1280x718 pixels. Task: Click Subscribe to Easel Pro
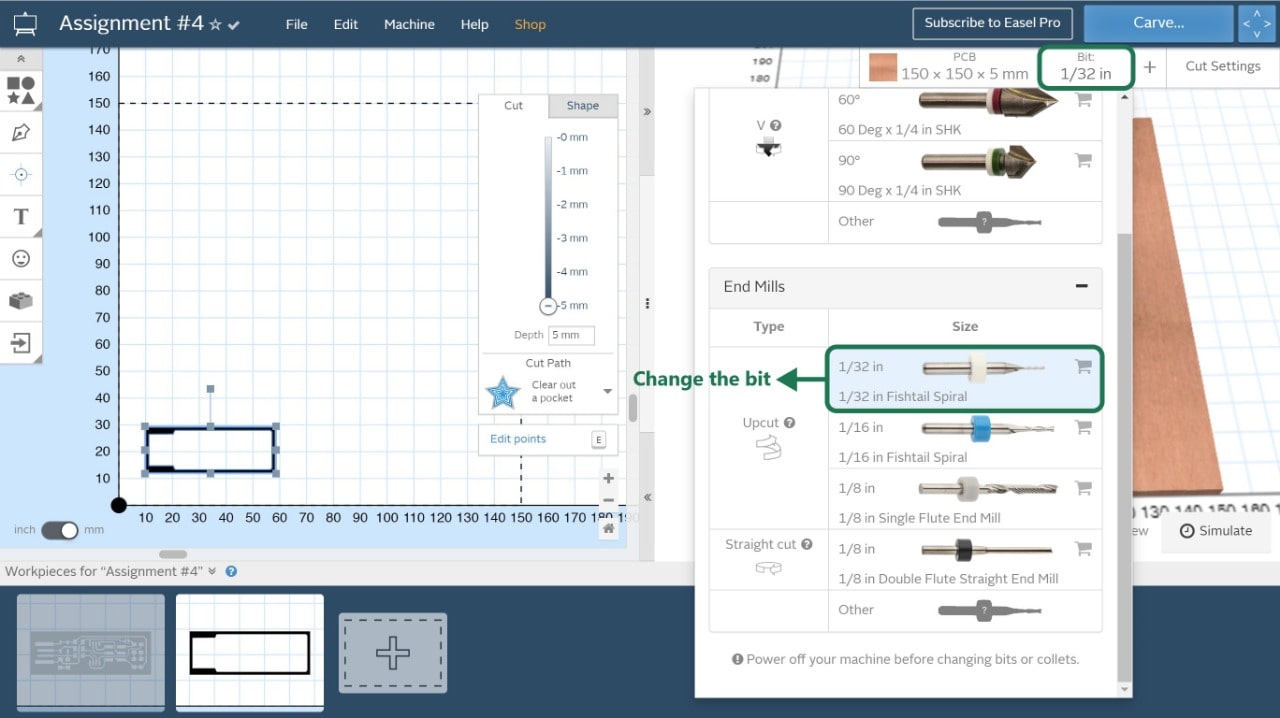(x=993, y=23)
